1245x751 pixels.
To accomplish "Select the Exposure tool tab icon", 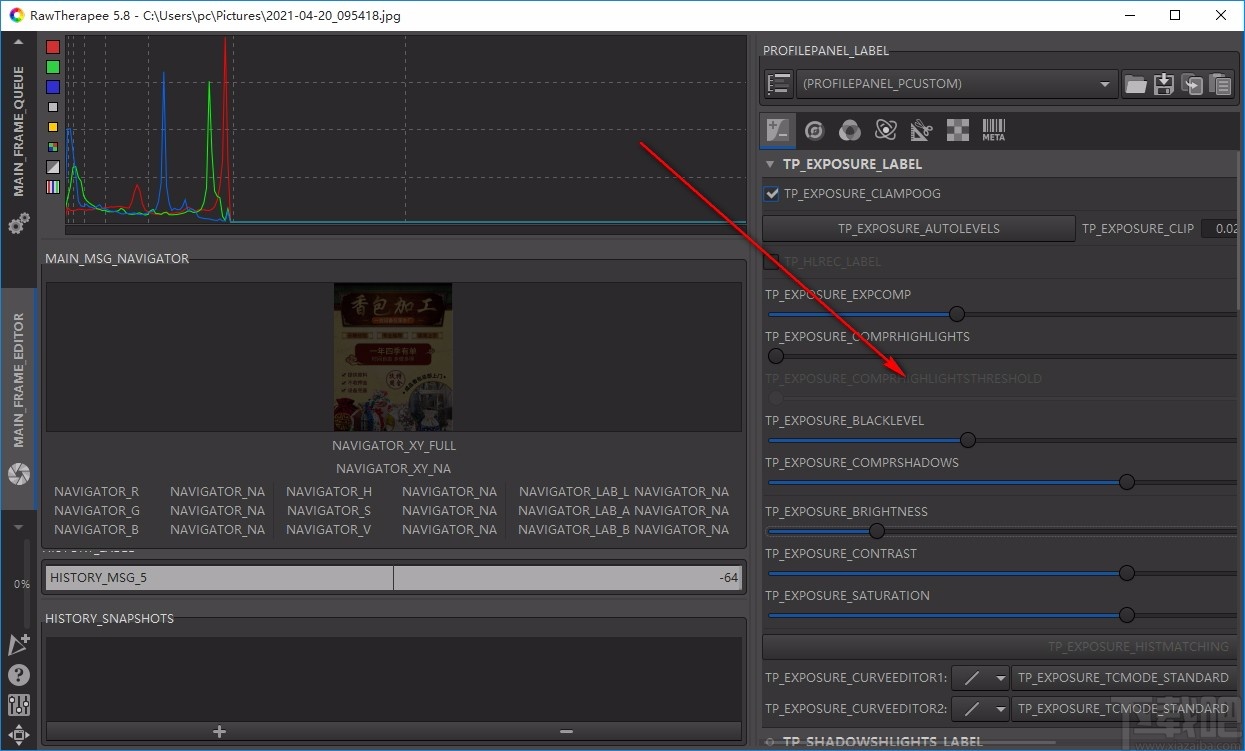I will coord(778,129).
